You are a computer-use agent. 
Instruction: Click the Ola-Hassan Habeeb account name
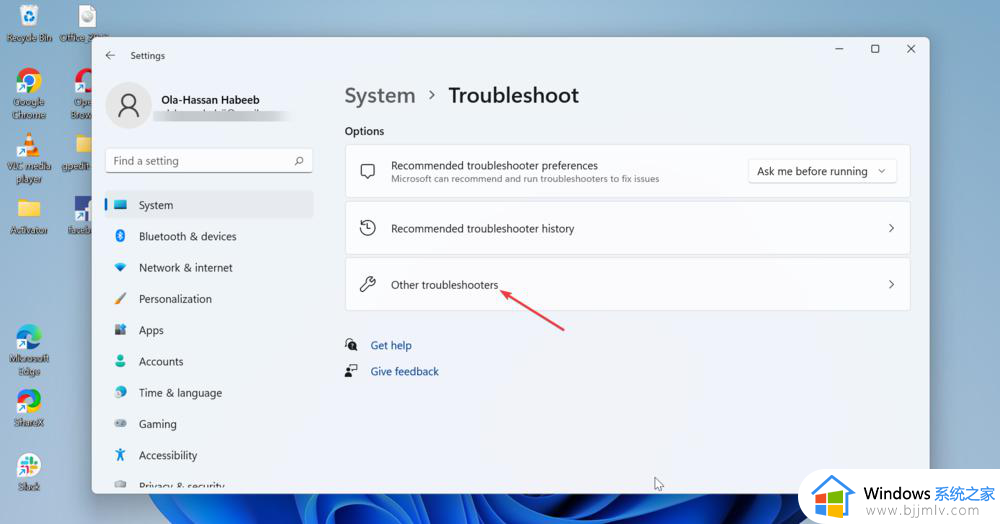pos(210,99)
